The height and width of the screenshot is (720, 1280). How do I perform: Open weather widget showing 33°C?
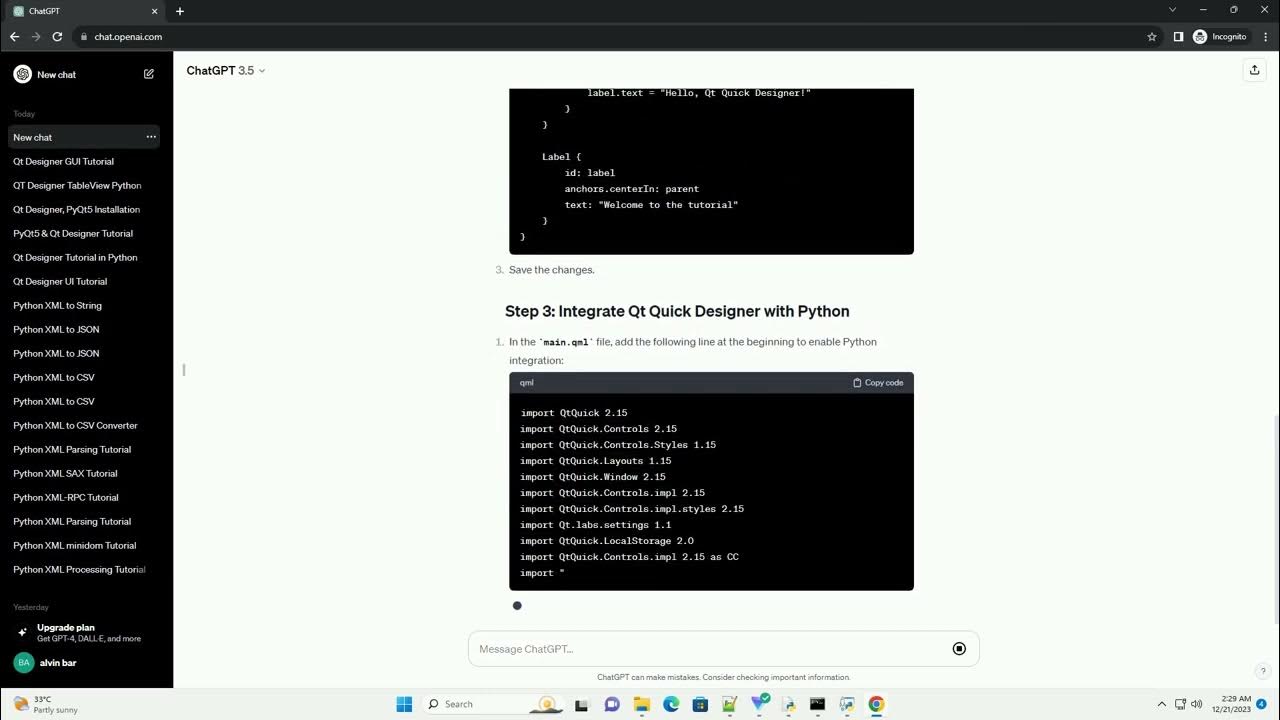45,704
